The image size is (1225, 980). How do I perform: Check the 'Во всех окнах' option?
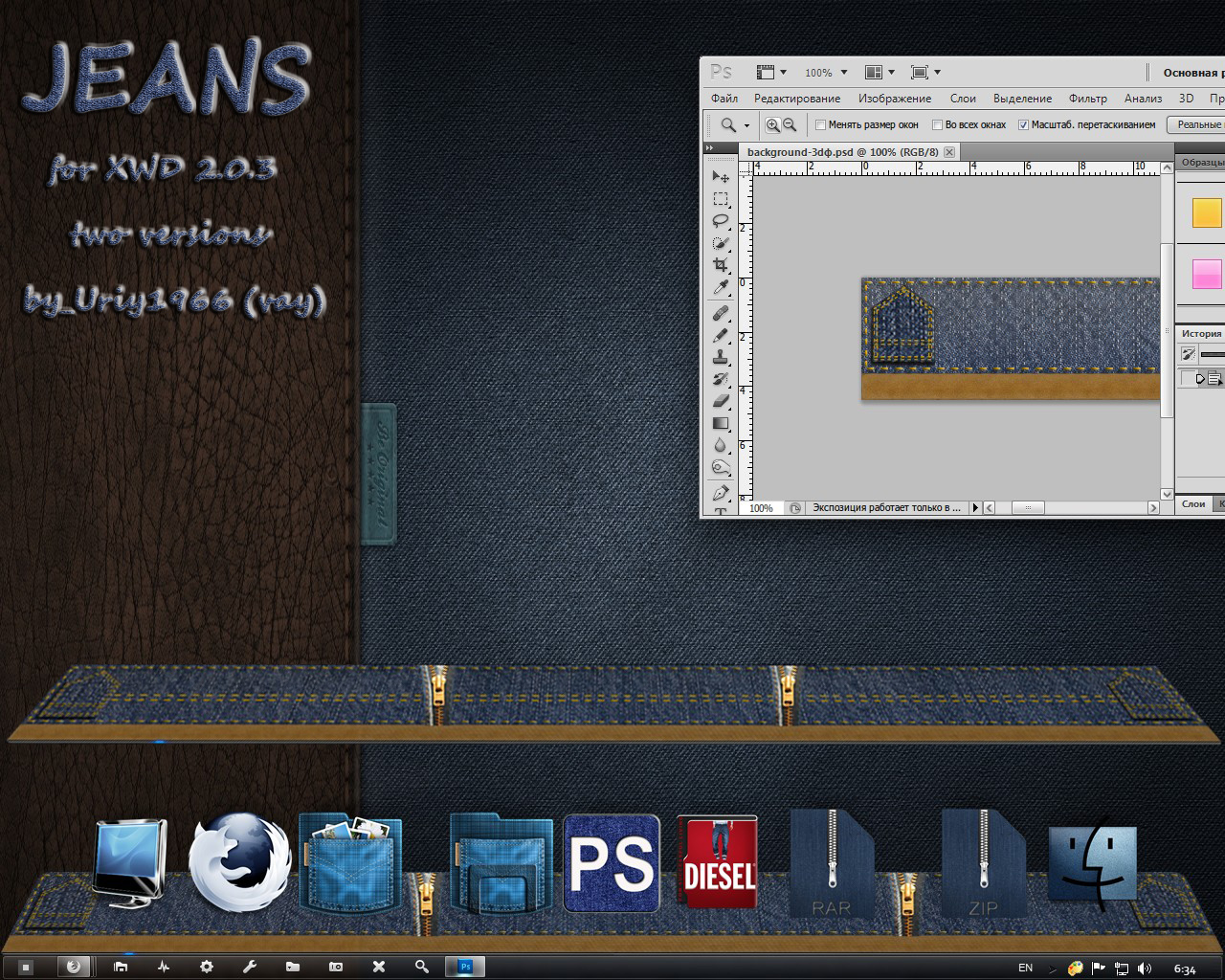937,124
